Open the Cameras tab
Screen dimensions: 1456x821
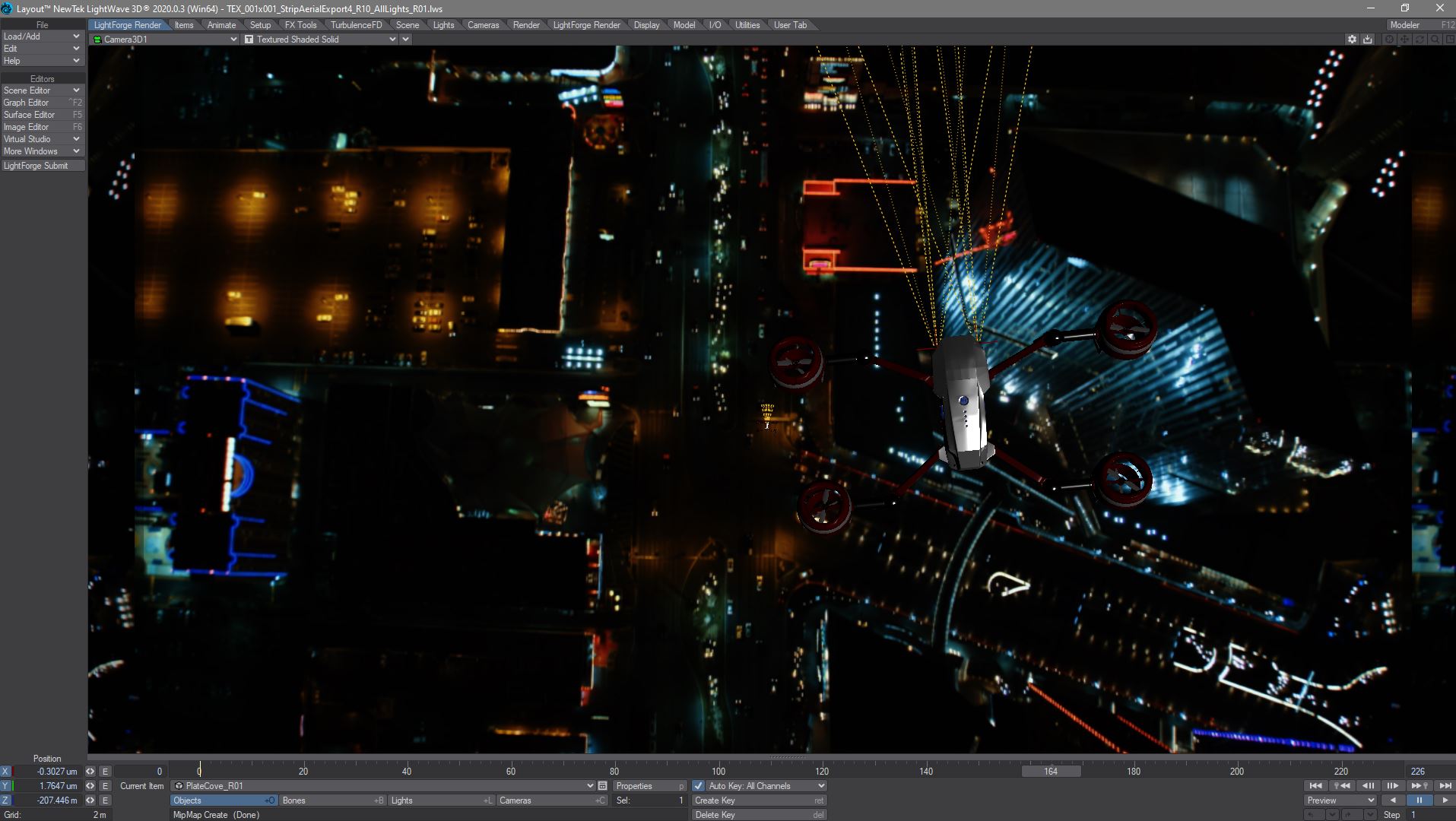(x=483, y=25)
